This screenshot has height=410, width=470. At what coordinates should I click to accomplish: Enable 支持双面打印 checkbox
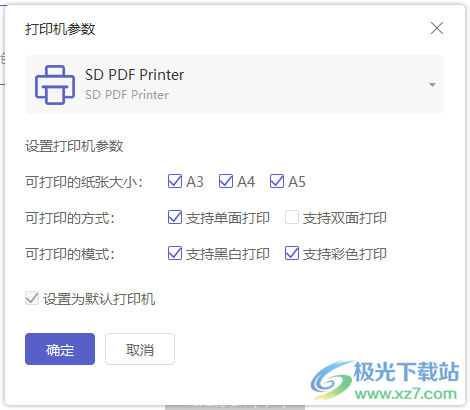[x=292, y=217]
